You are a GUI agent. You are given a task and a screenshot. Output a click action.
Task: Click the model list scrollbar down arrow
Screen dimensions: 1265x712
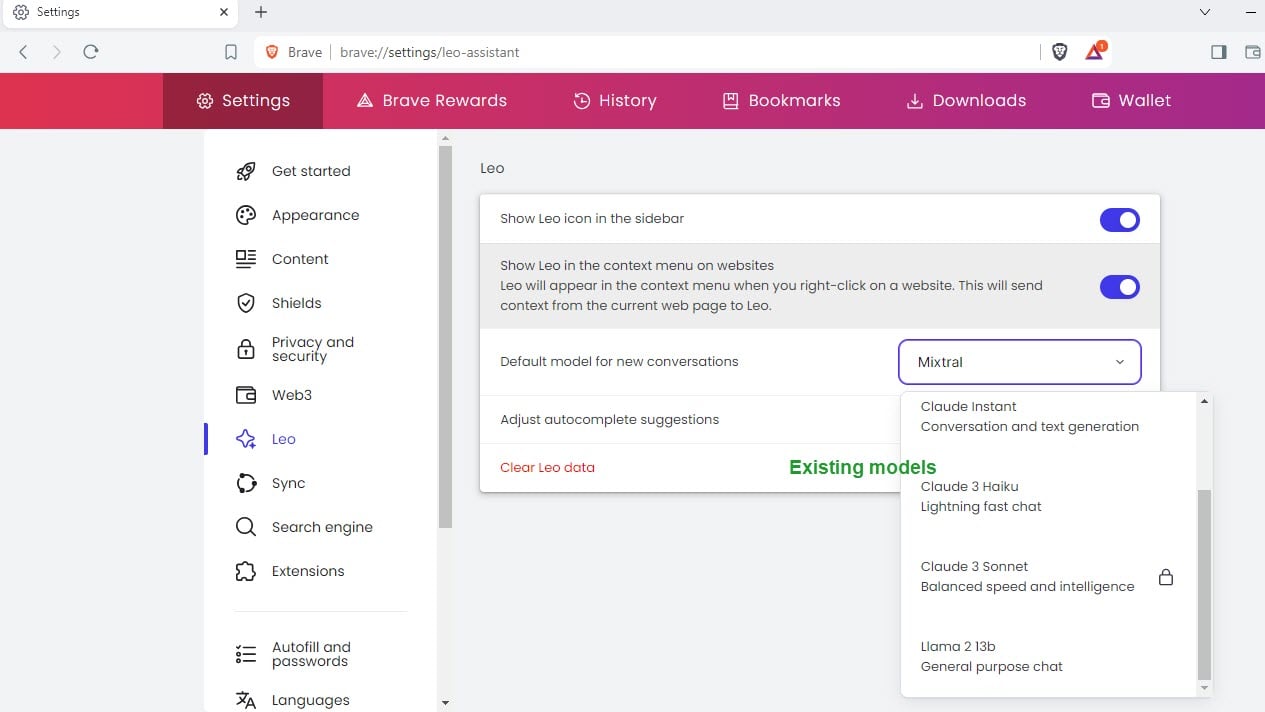(x=1204, y=688)
